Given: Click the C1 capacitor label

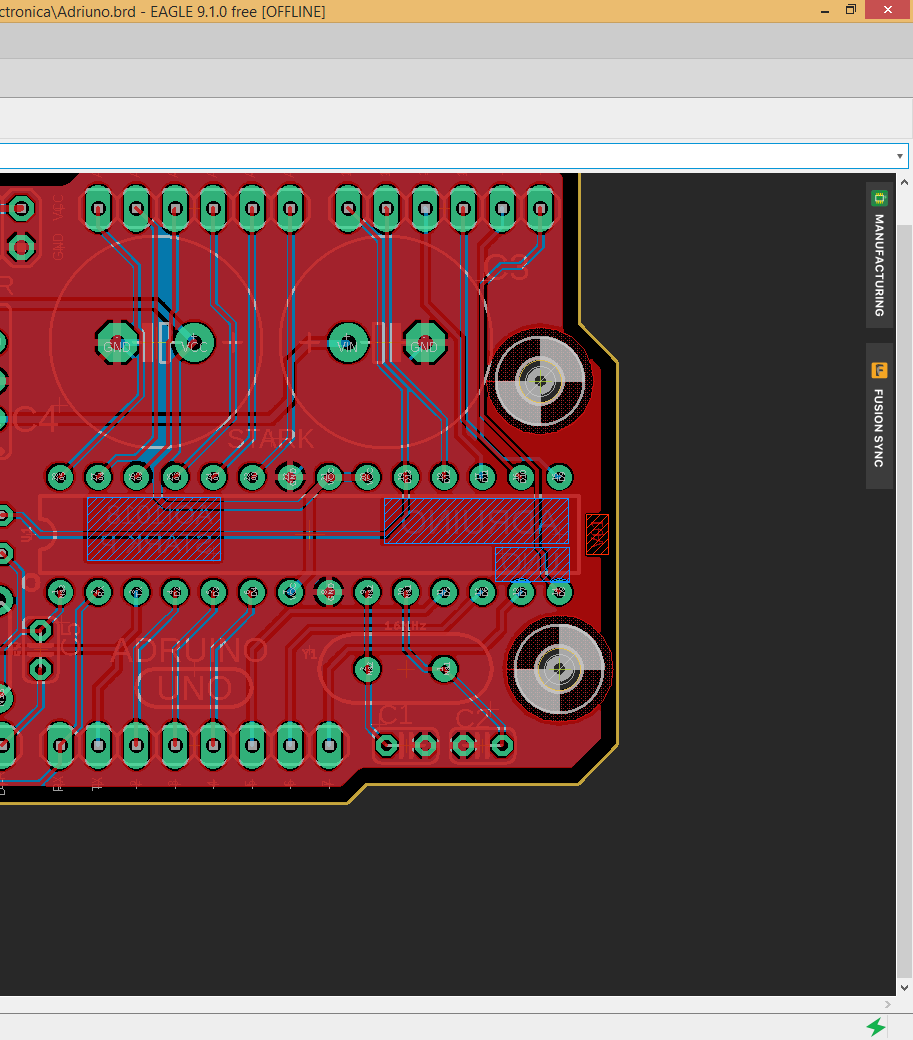Looking at the screenshot, I should [396, 715].
